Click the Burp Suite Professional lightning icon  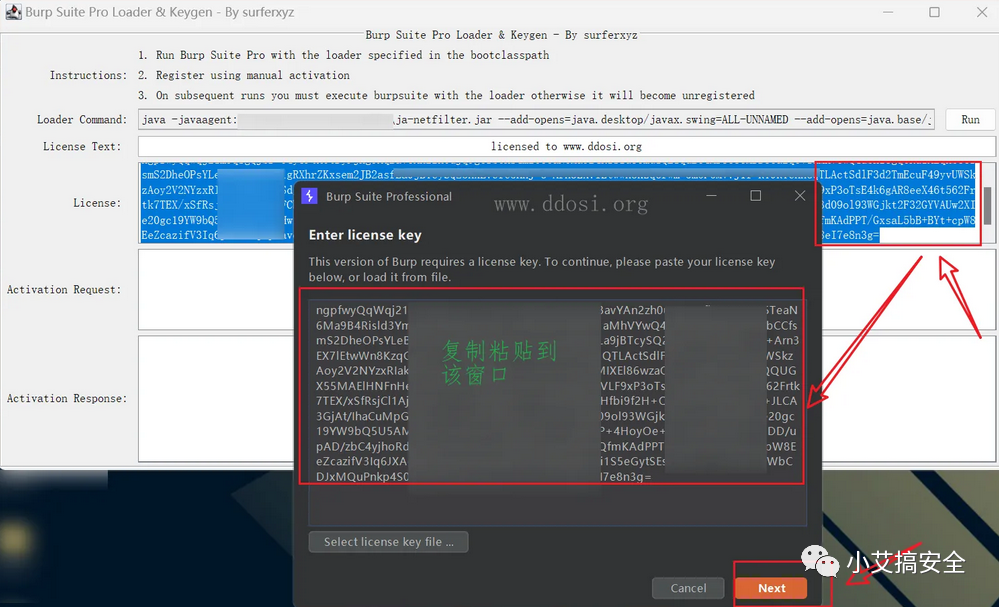pos(309,196)
